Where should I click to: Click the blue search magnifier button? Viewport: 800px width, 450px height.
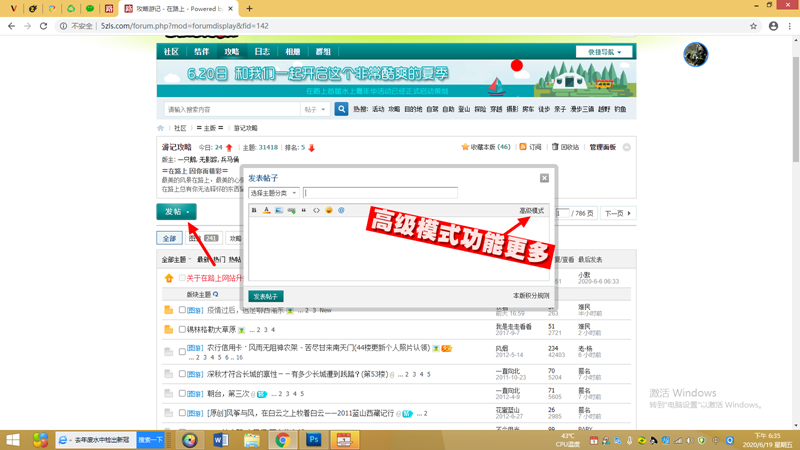pos(341,109)
